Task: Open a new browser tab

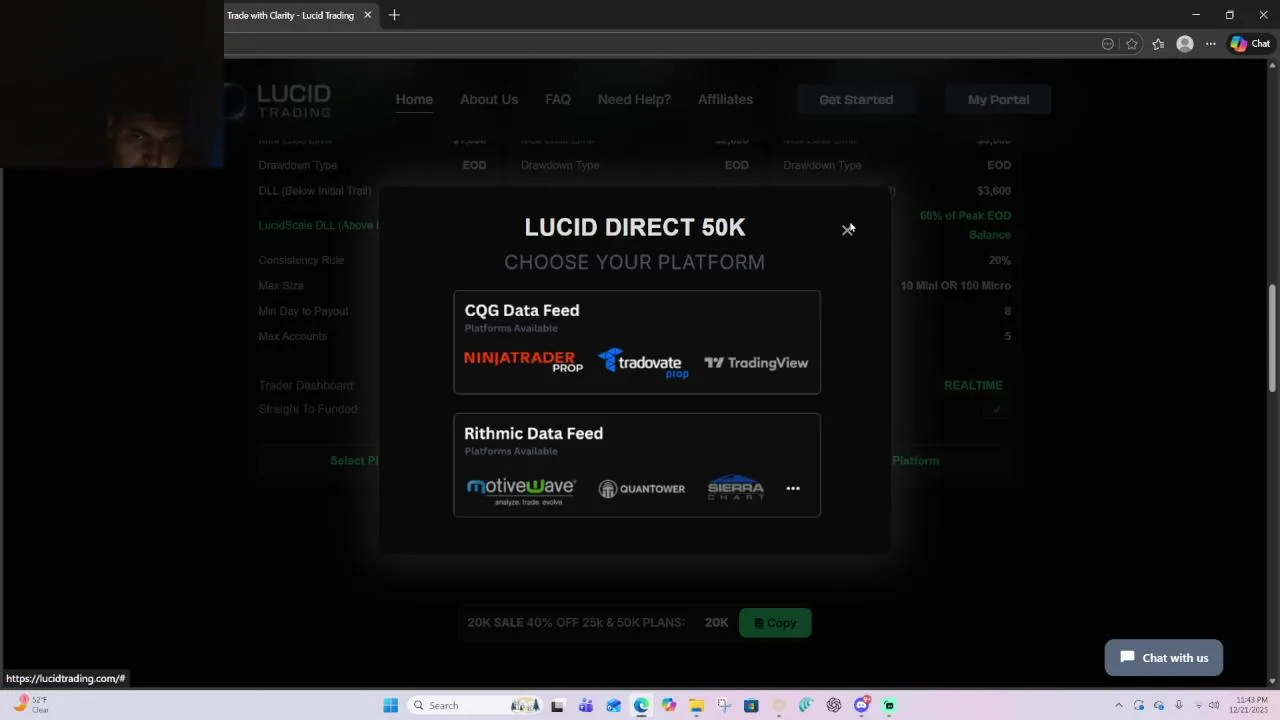Action: tap(394, 15)
